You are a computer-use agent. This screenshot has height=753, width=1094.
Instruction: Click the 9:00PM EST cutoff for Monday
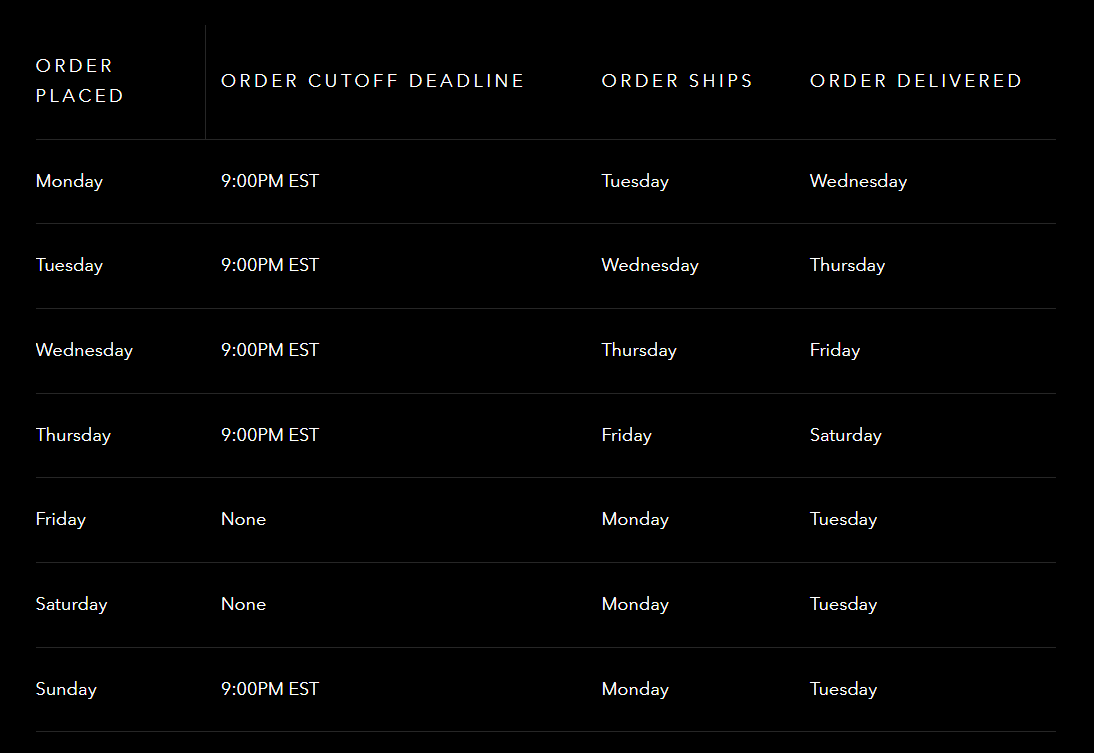coord(270,181)
